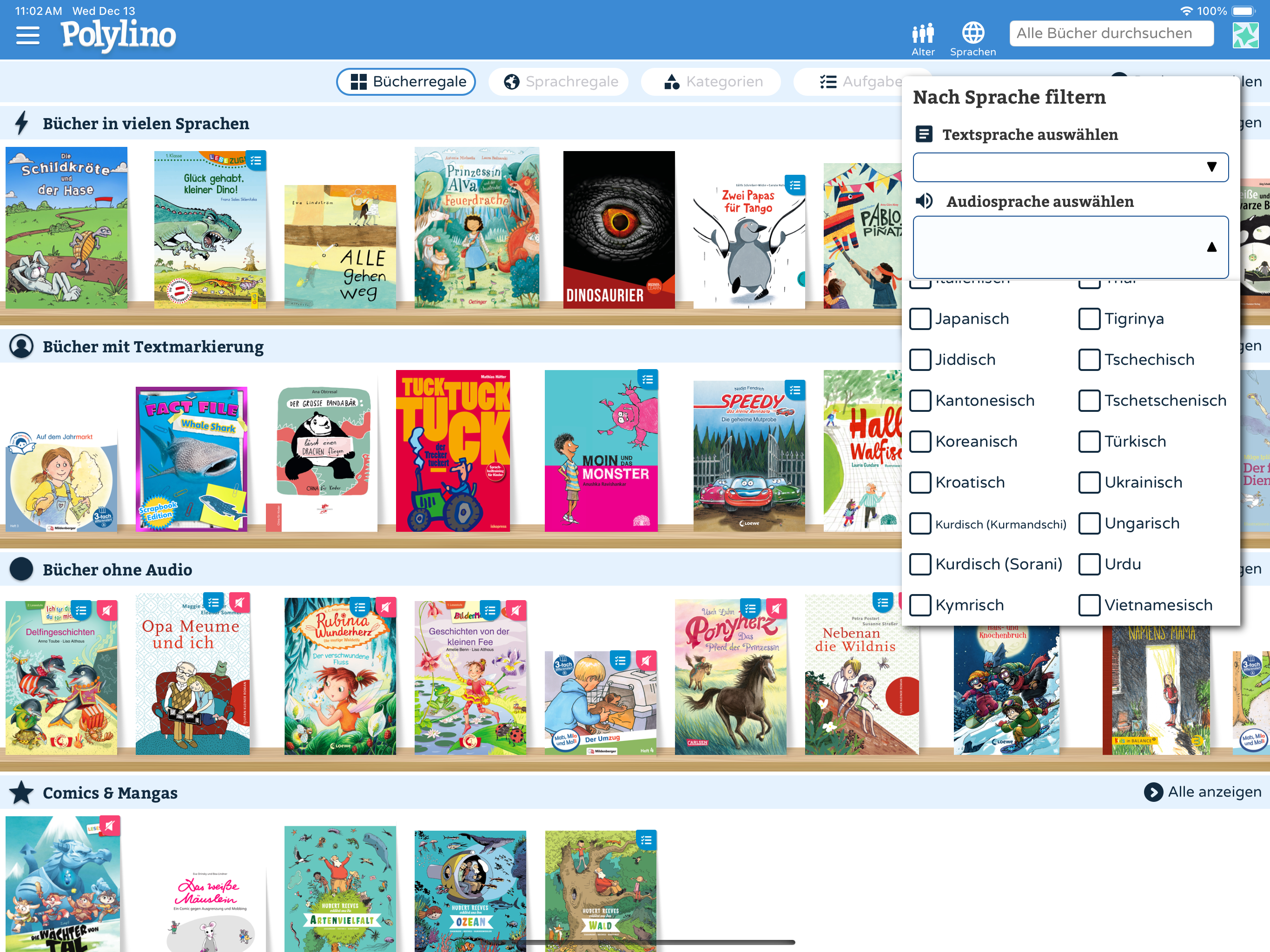The image size is (1270, 952).
Task: Switch to the Kategorien tab
Action: point(711,81)
